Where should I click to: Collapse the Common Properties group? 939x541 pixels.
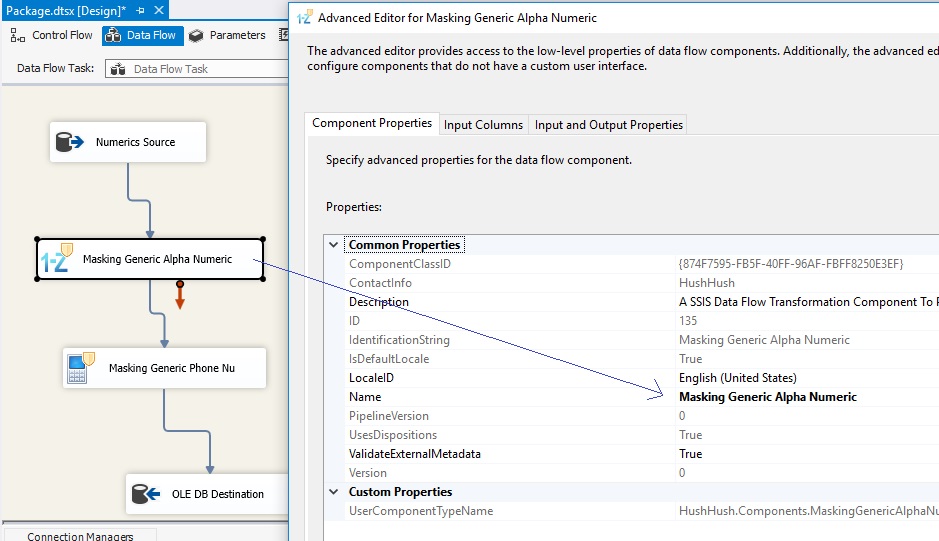tap(334, 244)
